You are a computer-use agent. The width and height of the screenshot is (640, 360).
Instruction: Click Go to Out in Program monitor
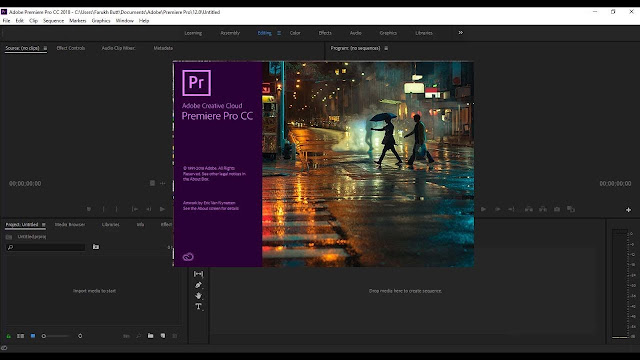(511, 209)
